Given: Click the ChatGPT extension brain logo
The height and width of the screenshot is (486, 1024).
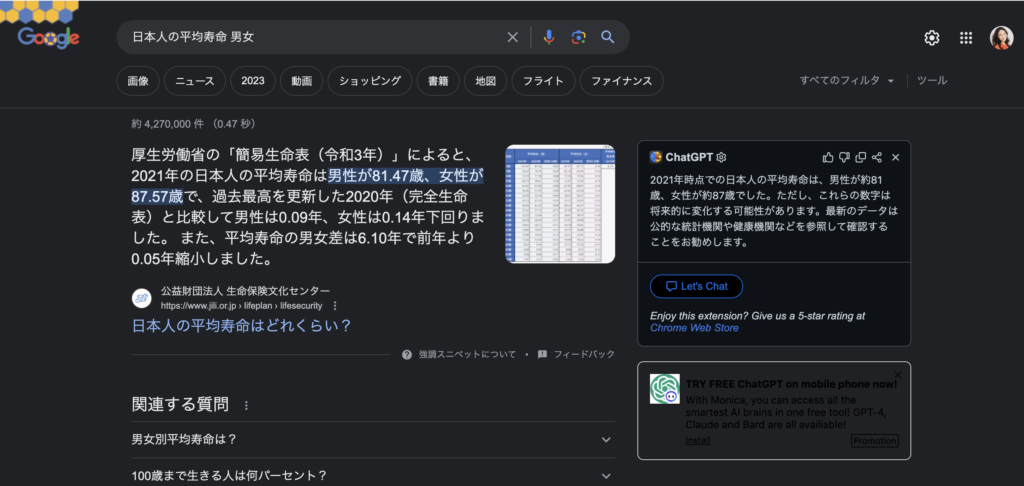Looking at the screenshot, I should click(656, 157).
